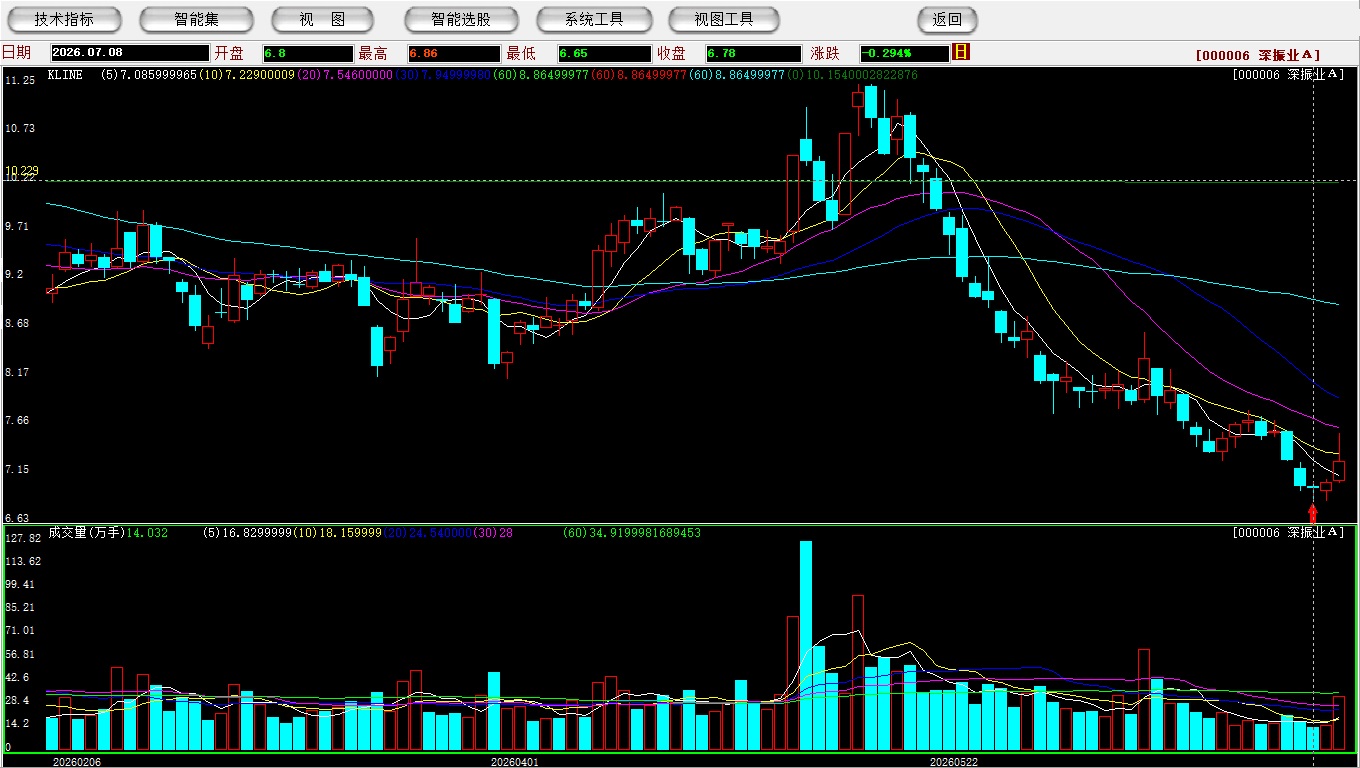
Task: Click the 最高 value field 6.86
Action: coord(454,53)
